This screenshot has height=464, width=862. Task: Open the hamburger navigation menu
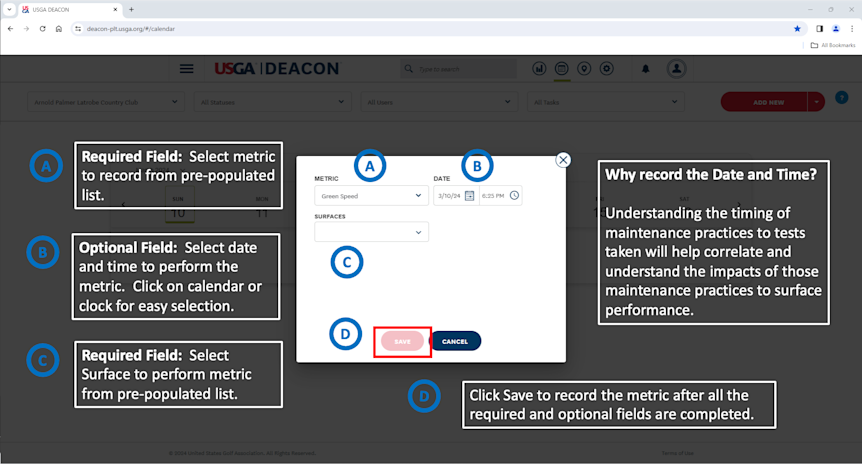coord(186,69)
